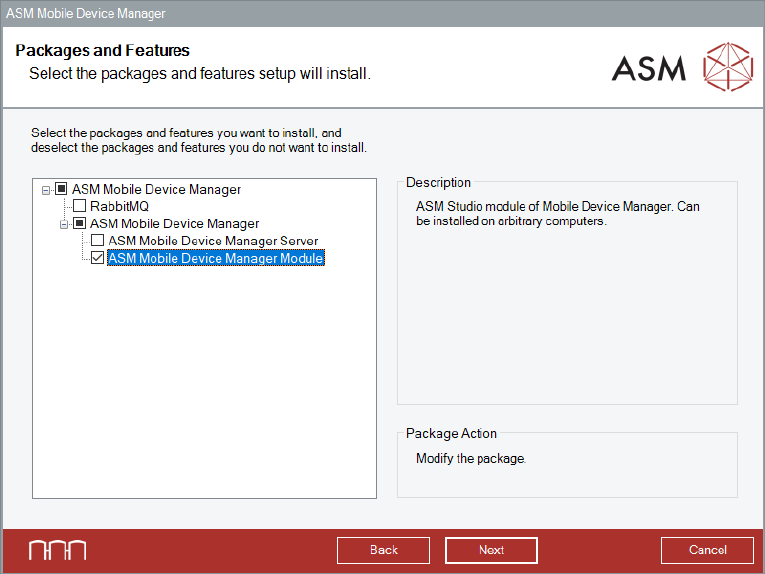The width and height of the screenshot is (765, 574).
Task: Select the second-level ASM Mobile Device Manager label
Action: (175, 223)
